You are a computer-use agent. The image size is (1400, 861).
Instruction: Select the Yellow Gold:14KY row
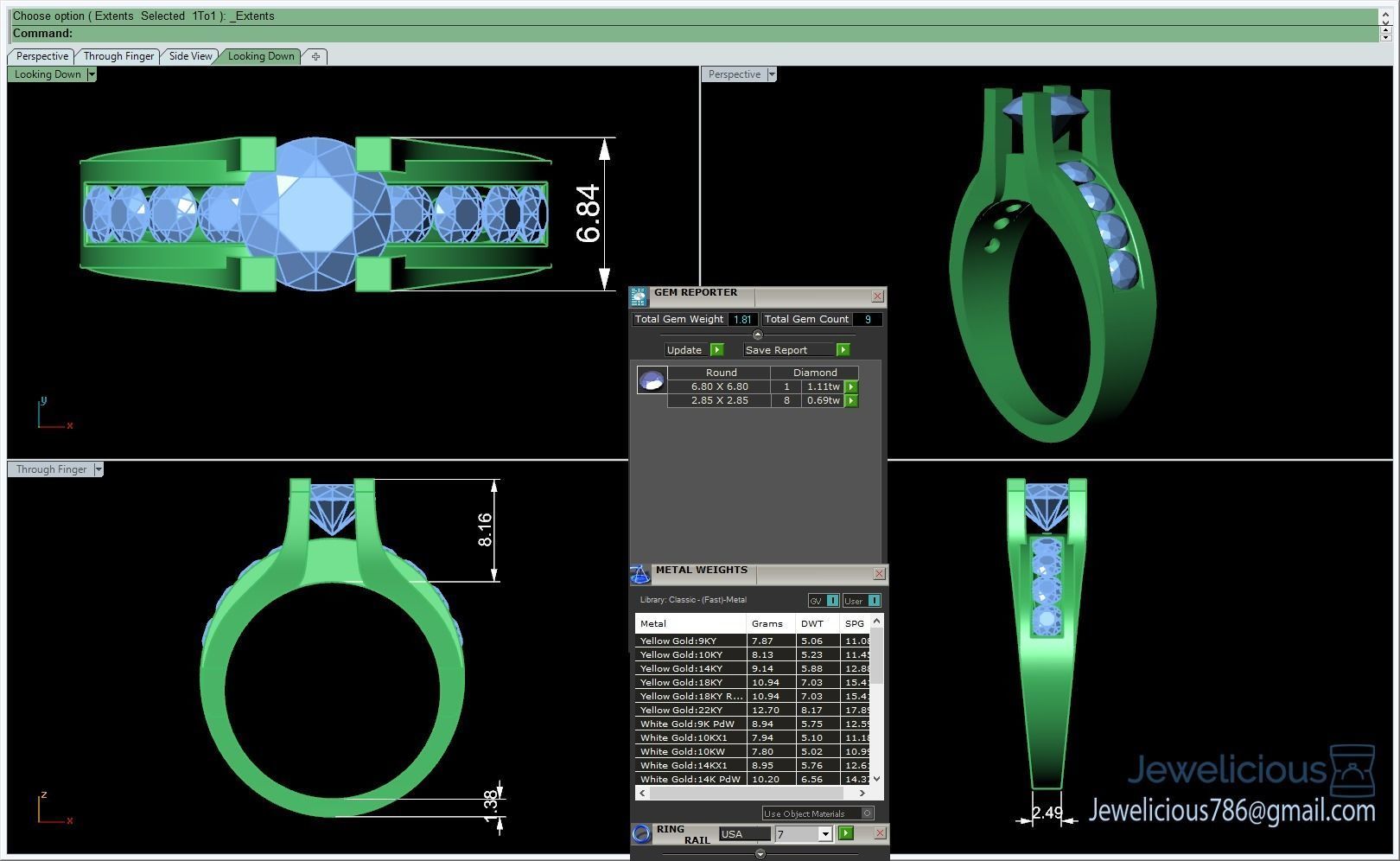753,669
